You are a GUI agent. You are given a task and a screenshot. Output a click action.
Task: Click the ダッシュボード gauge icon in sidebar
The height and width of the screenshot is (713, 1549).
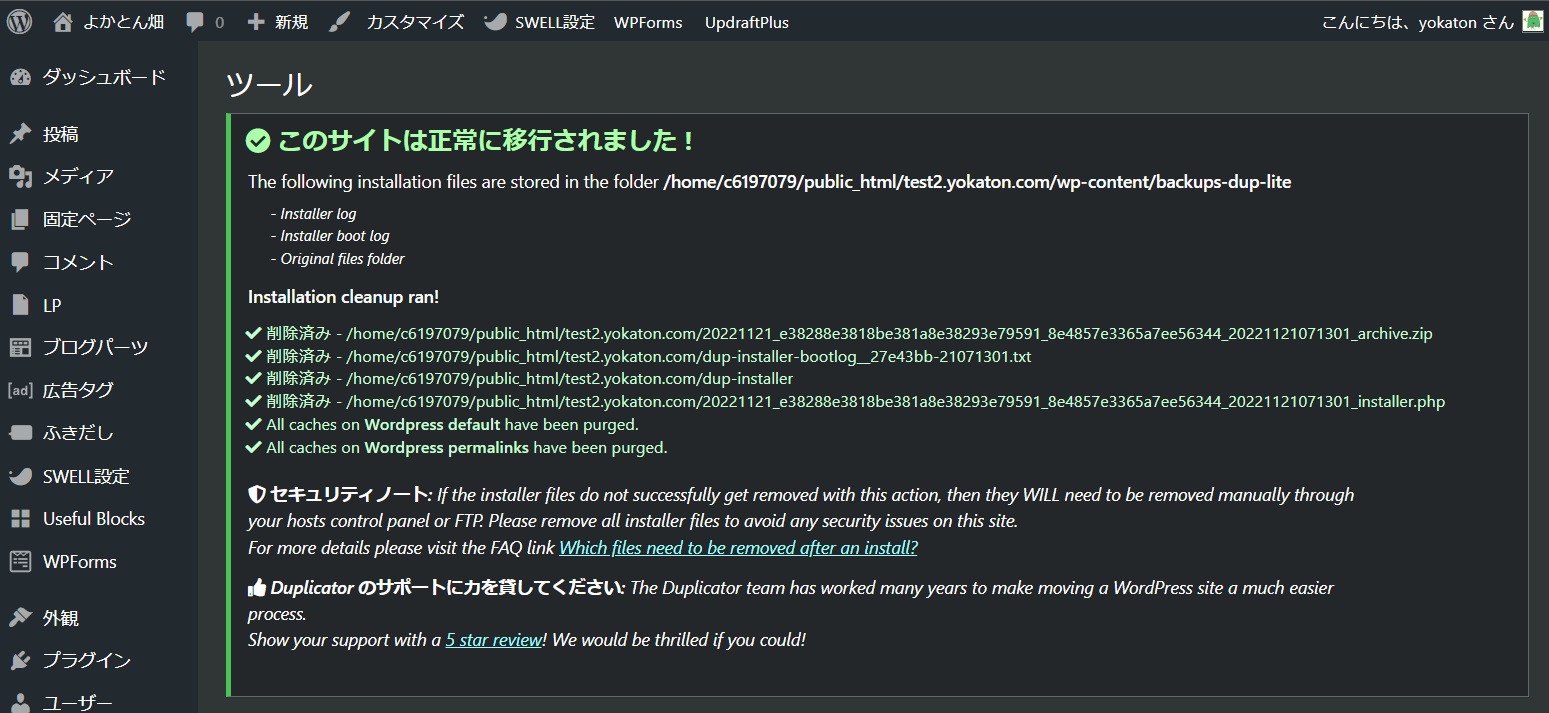point(20,78)
